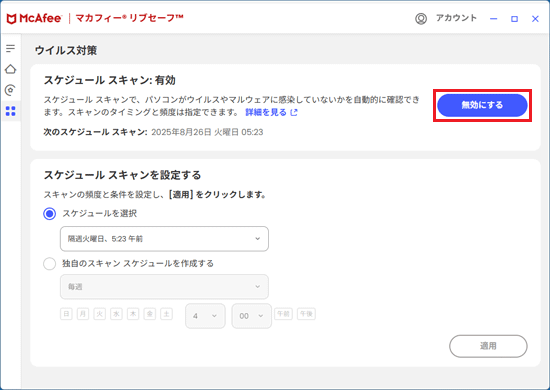Click the 無効にする button
This screenshot has height=390, width=550.
coord(482,105)
